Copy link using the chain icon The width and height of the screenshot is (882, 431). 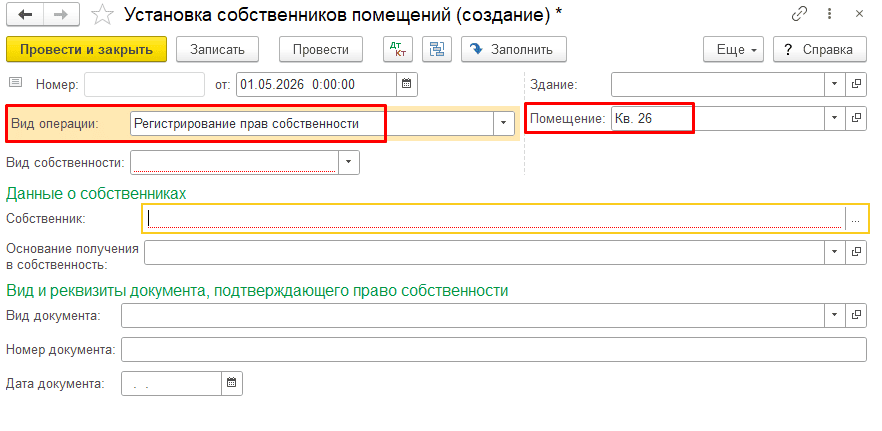(799, 15)
